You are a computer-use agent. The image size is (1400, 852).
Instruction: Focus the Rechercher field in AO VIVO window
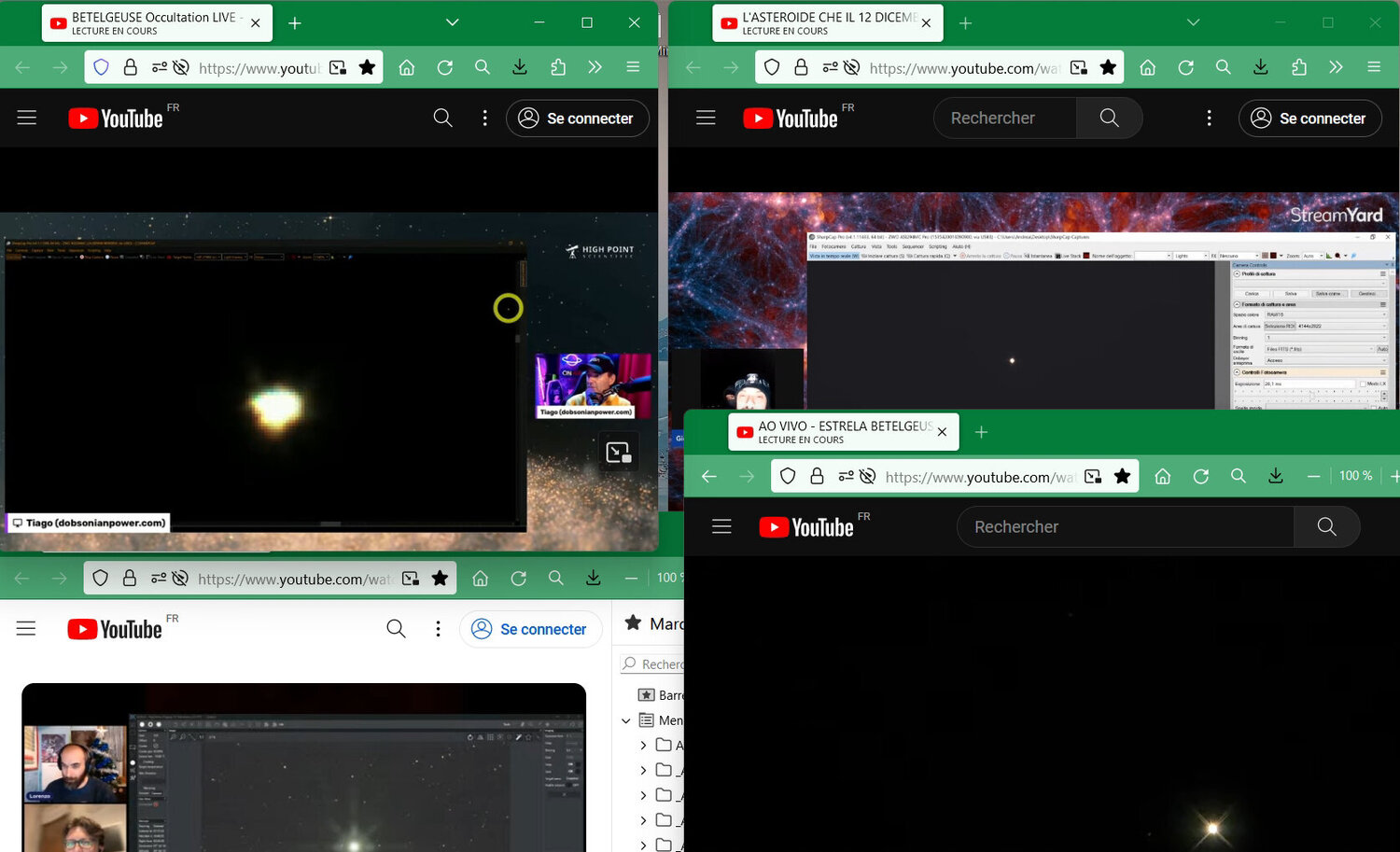click(1126, 527)
